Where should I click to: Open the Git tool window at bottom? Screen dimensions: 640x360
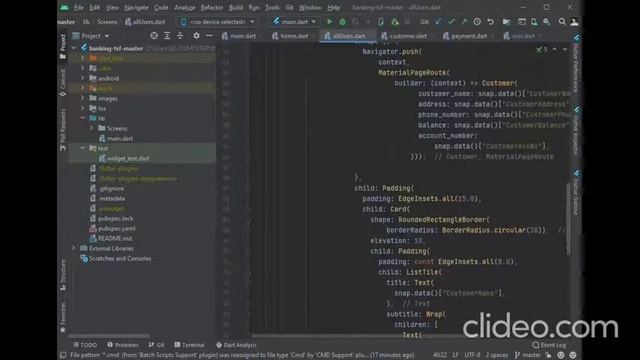coord(157,345)
